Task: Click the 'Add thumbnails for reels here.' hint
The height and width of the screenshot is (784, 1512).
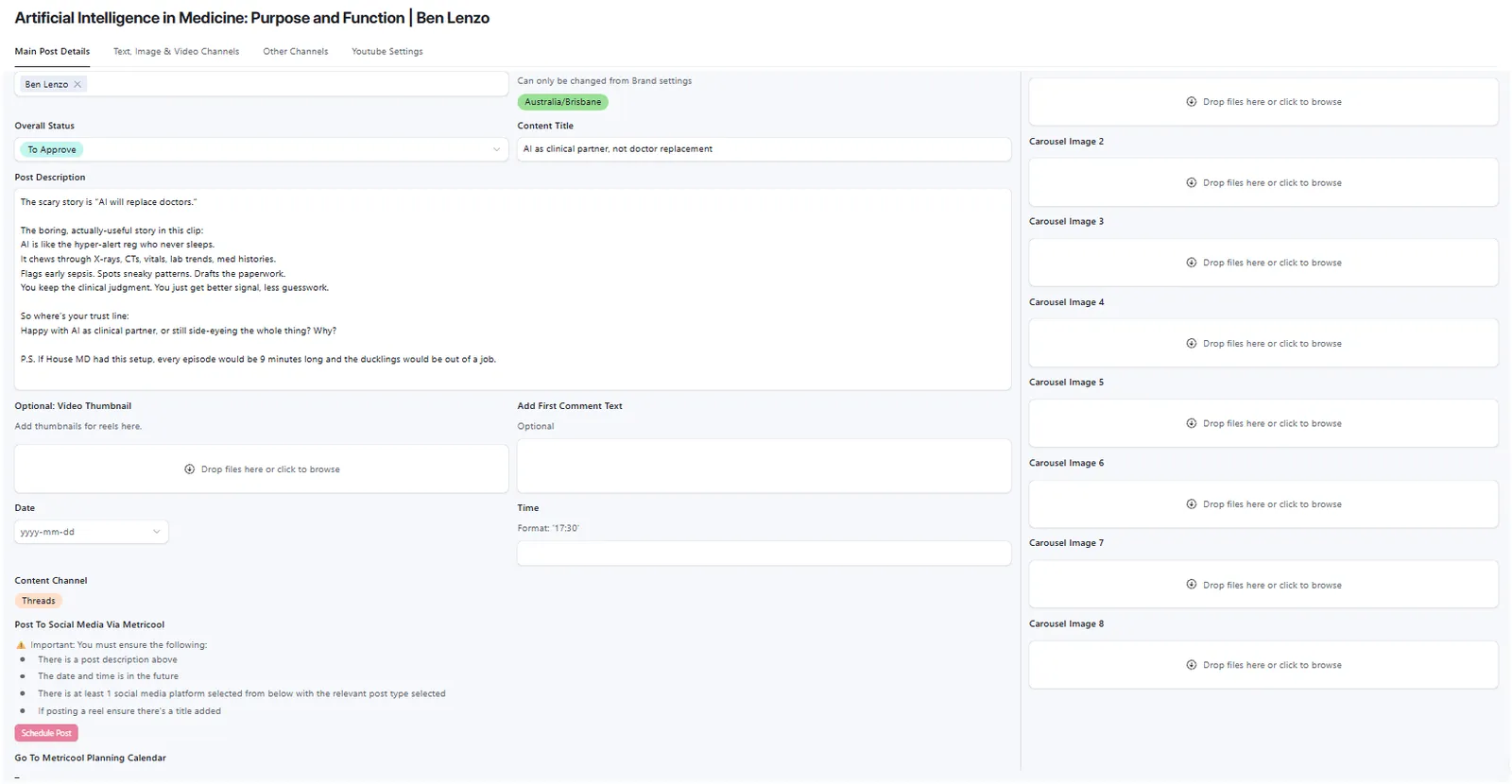Action: click(x=78, y=426)
